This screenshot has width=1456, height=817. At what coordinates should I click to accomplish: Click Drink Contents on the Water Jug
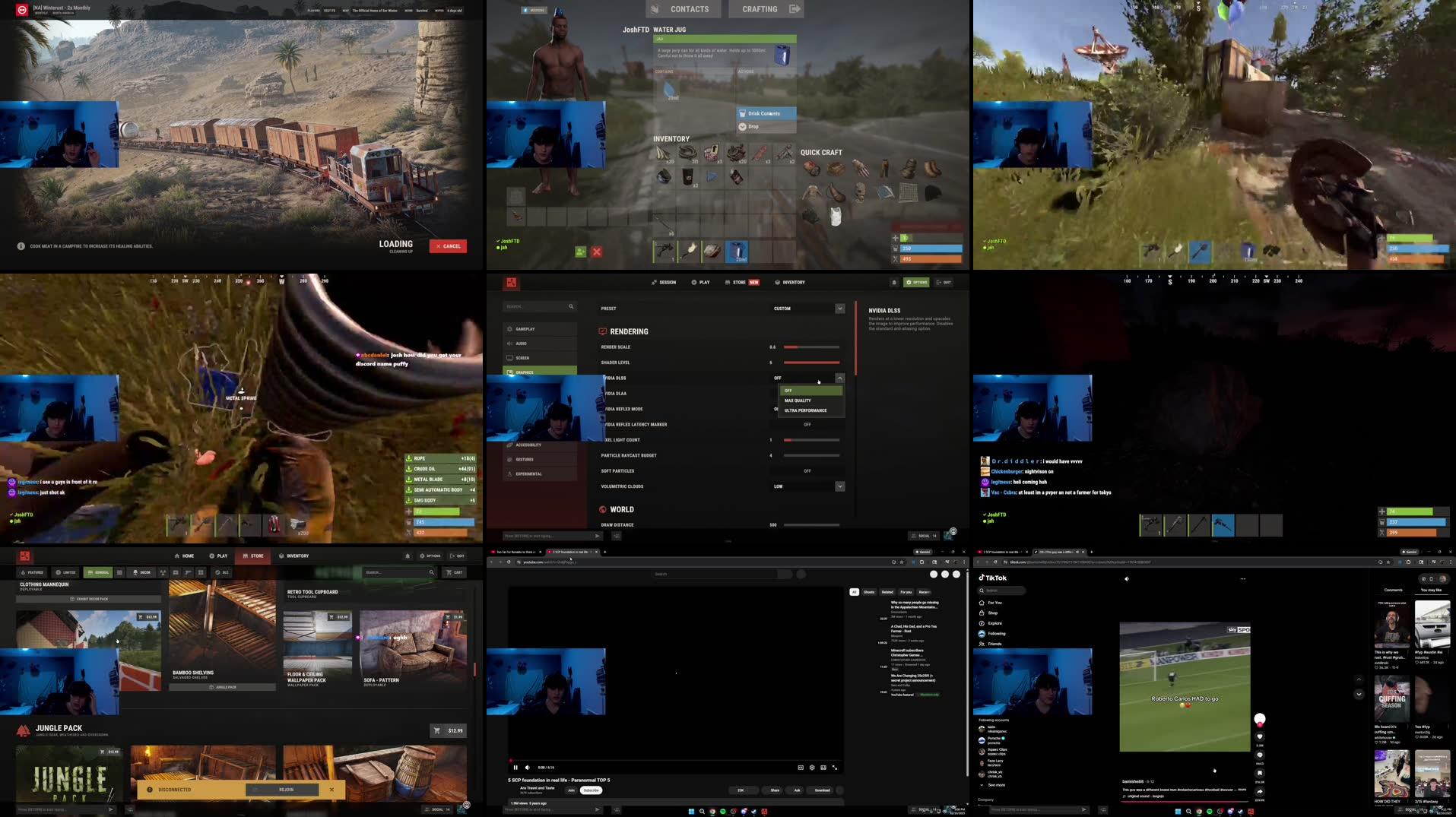764,112
